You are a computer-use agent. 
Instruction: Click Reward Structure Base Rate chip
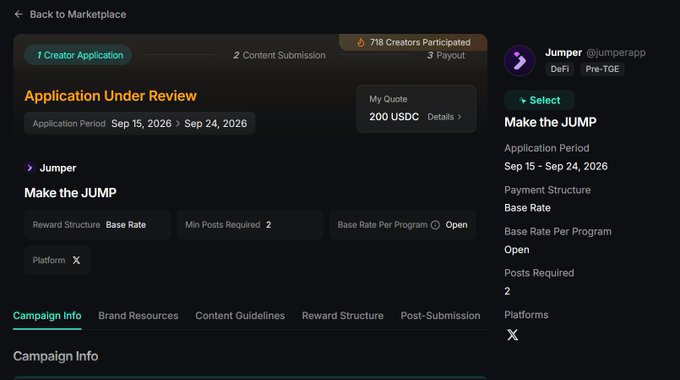97,225
